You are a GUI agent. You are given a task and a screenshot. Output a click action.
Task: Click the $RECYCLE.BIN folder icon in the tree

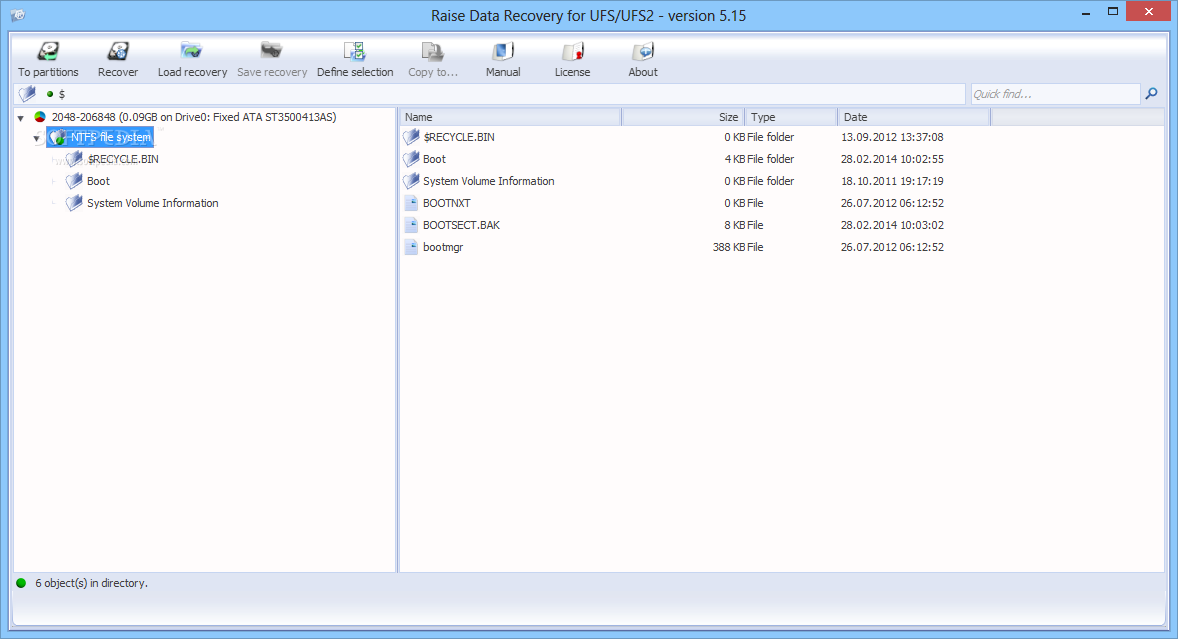click(74, 159)
